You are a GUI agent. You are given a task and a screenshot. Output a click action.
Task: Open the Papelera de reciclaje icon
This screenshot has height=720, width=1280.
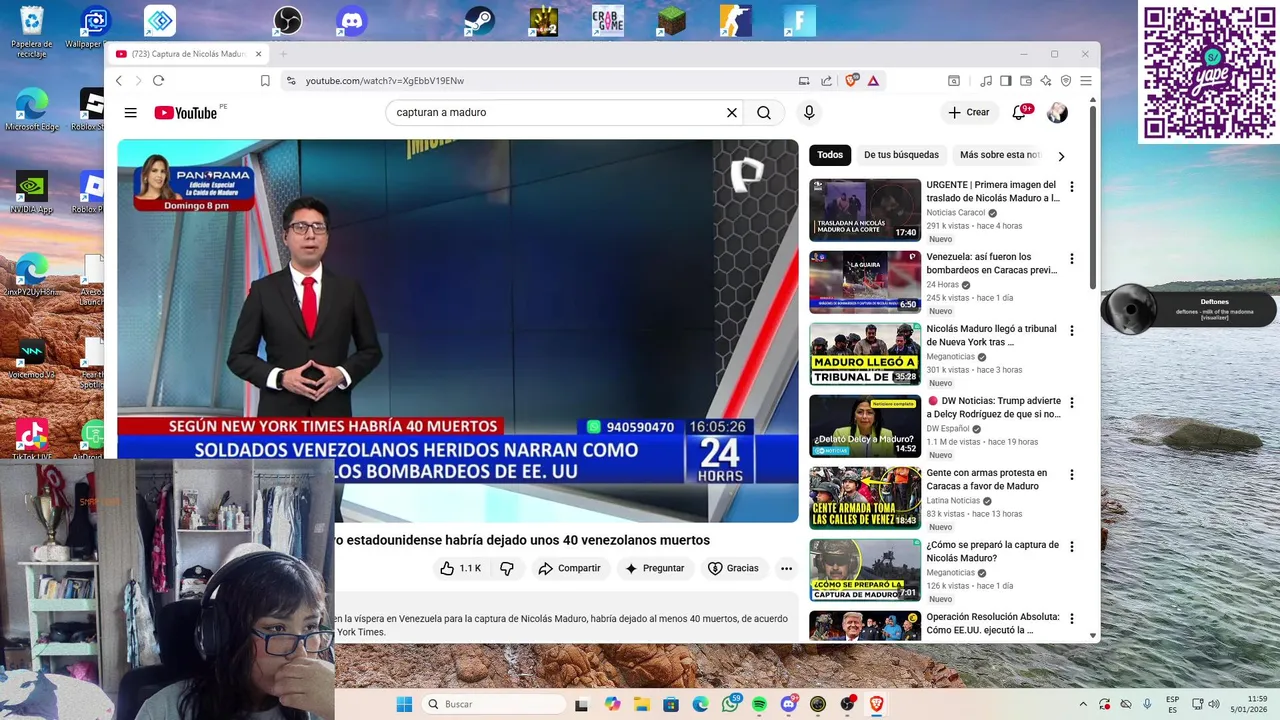click(31, 30)
